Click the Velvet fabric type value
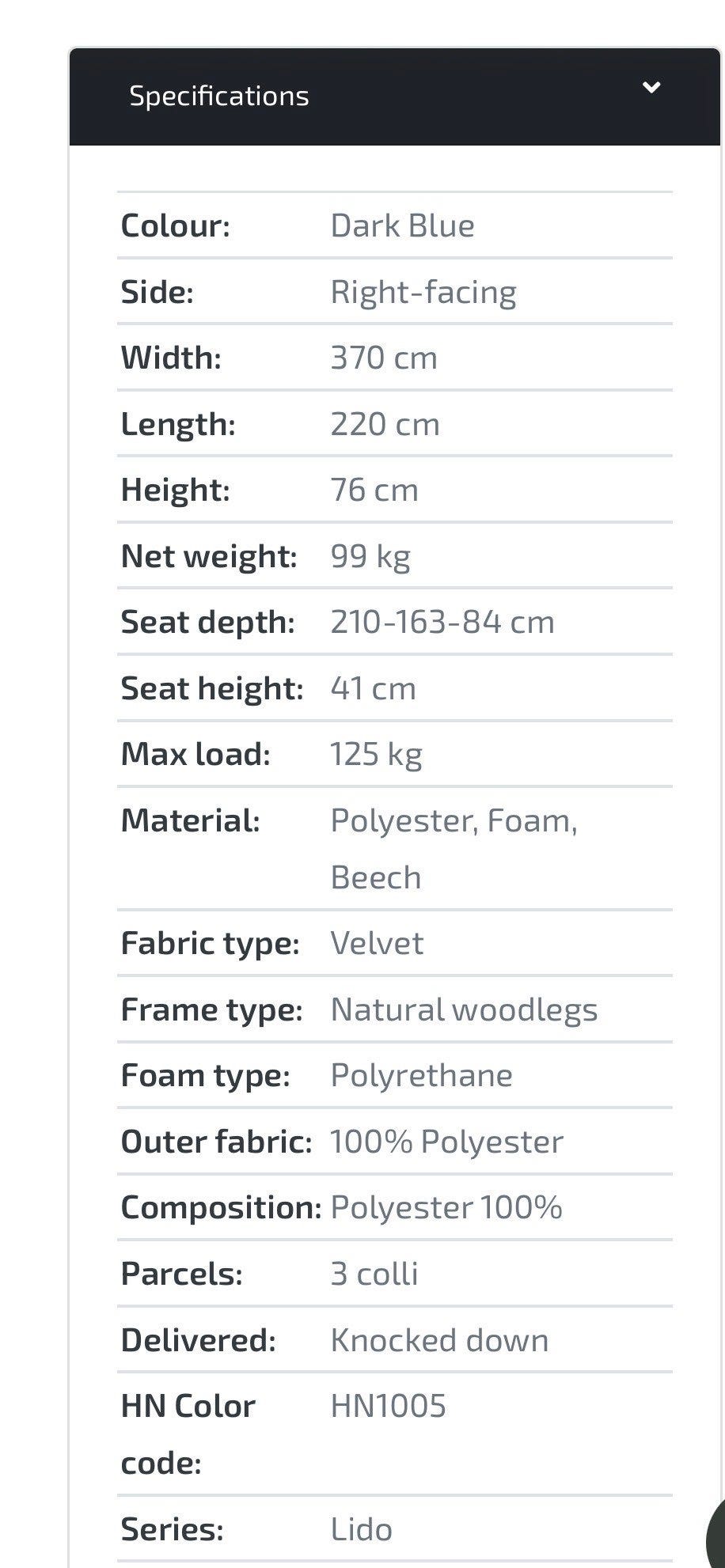Screen dimensions: 725x1568 pyautogui.click(x=377, y=944)
